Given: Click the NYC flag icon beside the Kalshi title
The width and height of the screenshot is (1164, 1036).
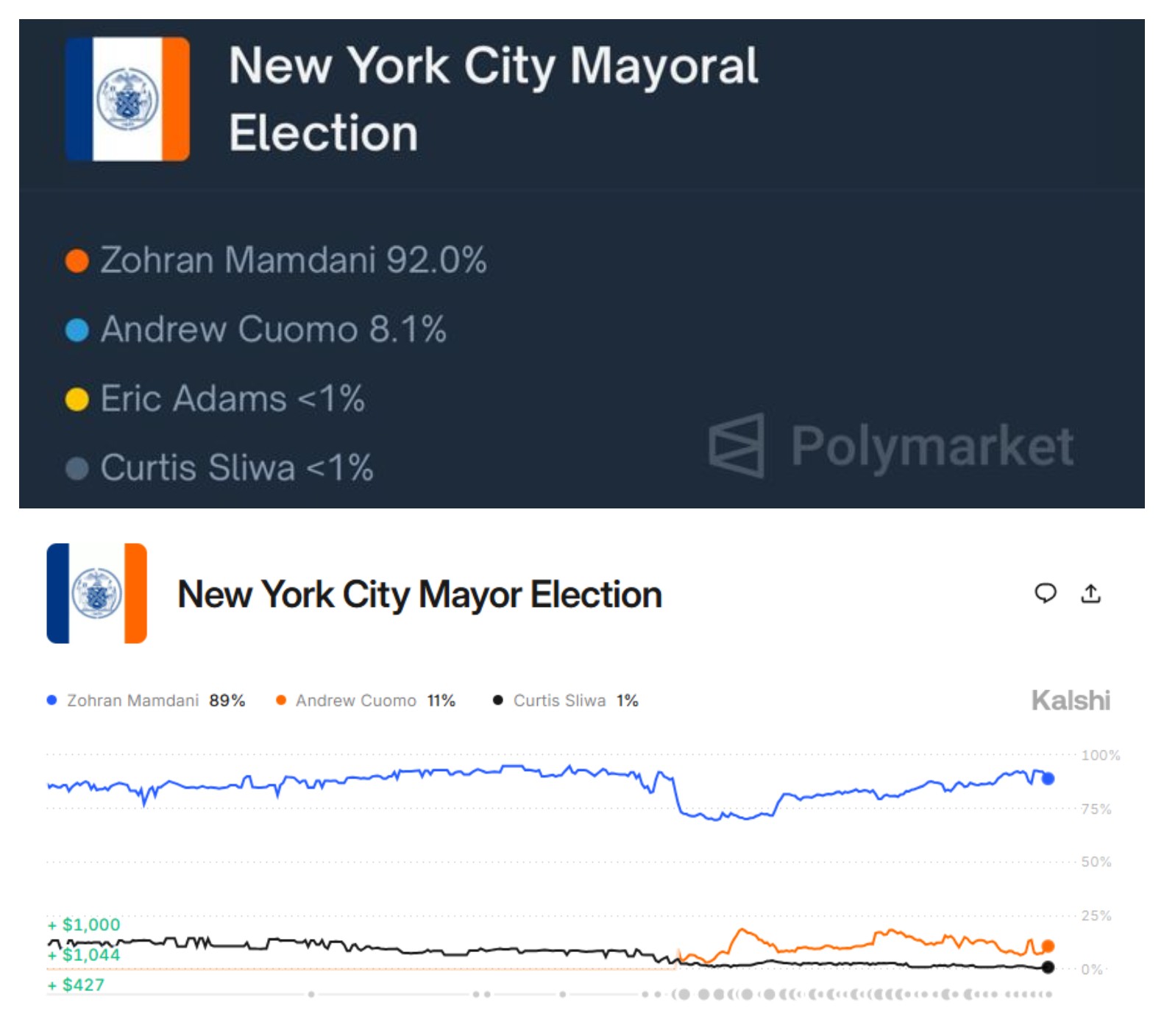Looking at the screenshot, I should [x=98, y=595].
